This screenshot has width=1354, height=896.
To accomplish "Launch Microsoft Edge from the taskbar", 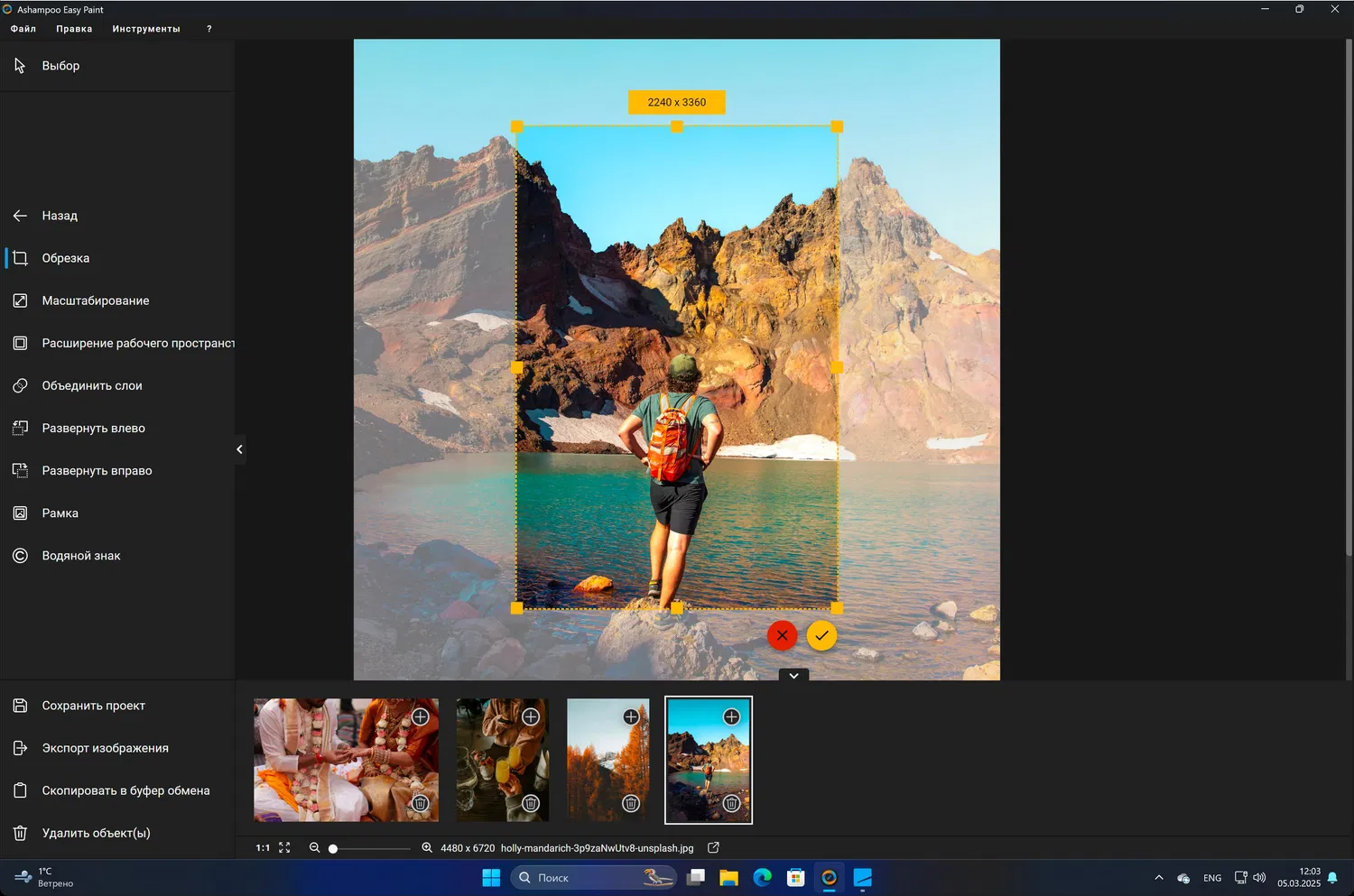I will pyautogui.click(x=762, y=878).
